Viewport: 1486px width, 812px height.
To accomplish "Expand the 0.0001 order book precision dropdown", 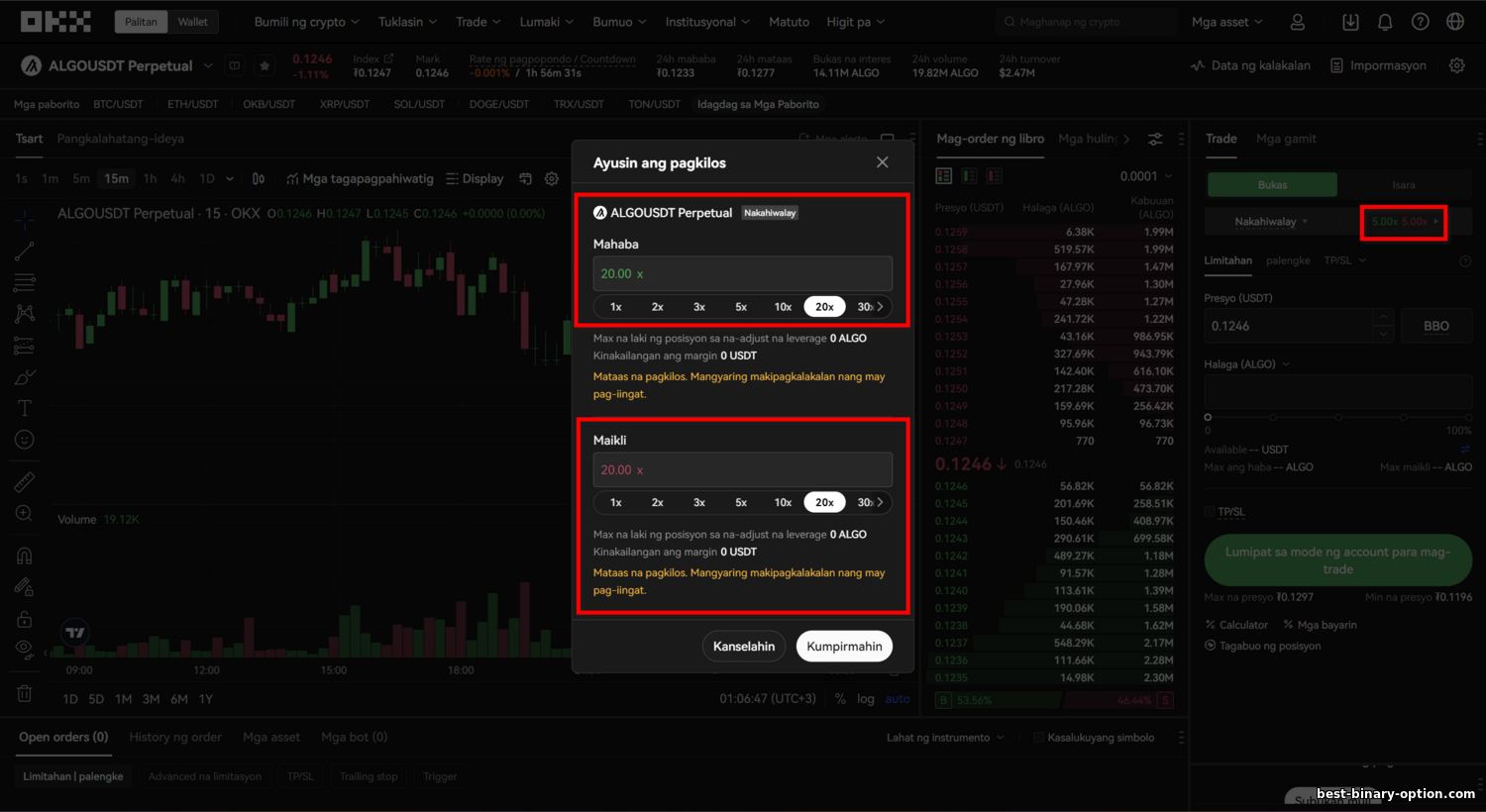I will tap(1146, 176).
